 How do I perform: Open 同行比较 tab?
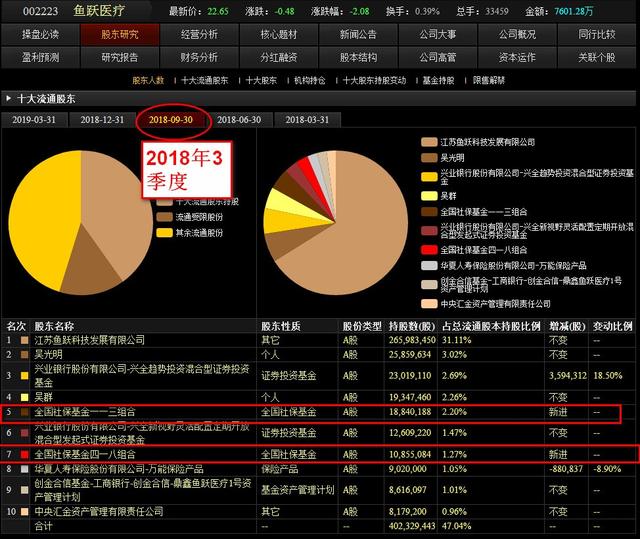tap(597, 34)
